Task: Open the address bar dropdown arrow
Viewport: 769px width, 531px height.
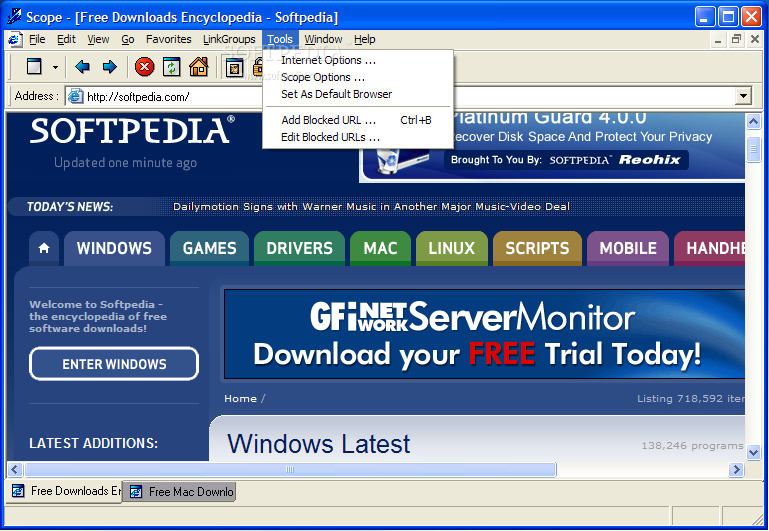Action: (743, 96)
